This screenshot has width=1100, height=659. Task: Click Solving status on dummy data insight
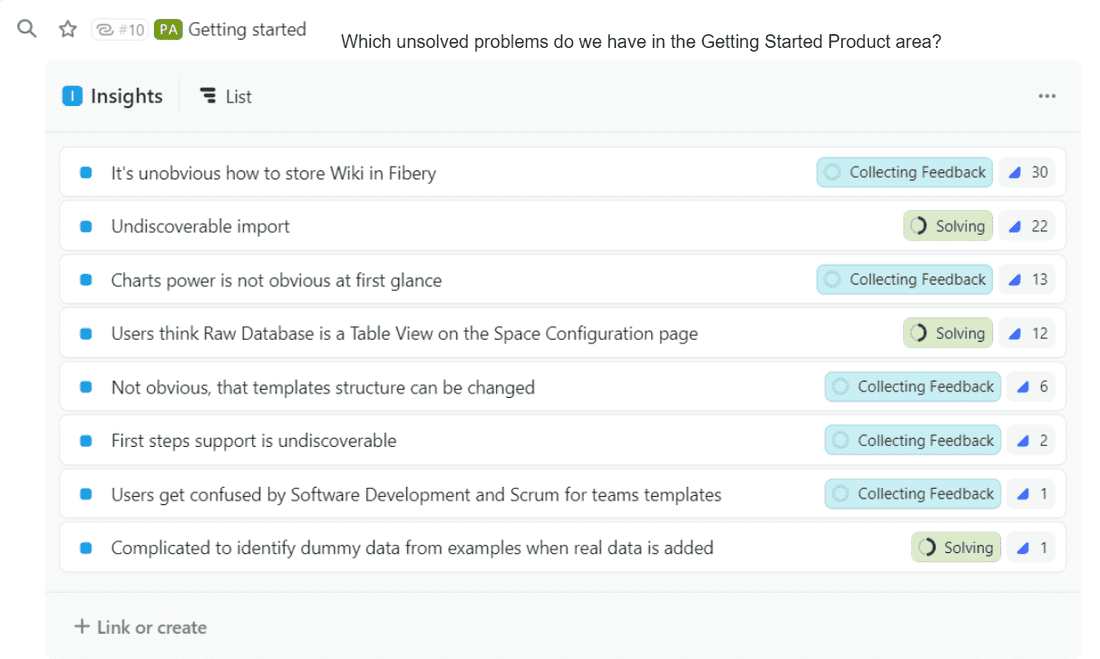955,548
